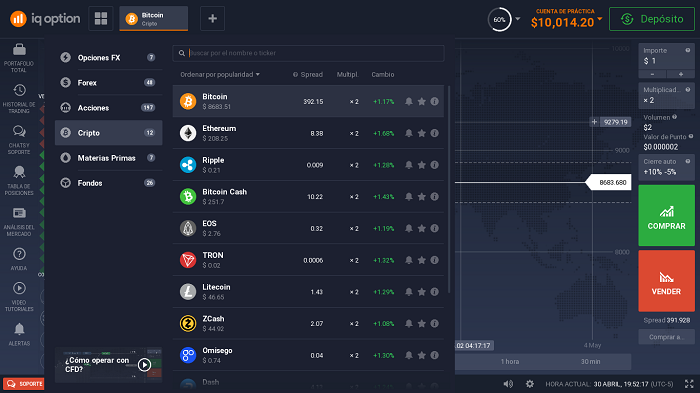This screenshot has height=393, width=700.
Task: Toggle favorite star for Bitcoin
Action: click(421, 101)
